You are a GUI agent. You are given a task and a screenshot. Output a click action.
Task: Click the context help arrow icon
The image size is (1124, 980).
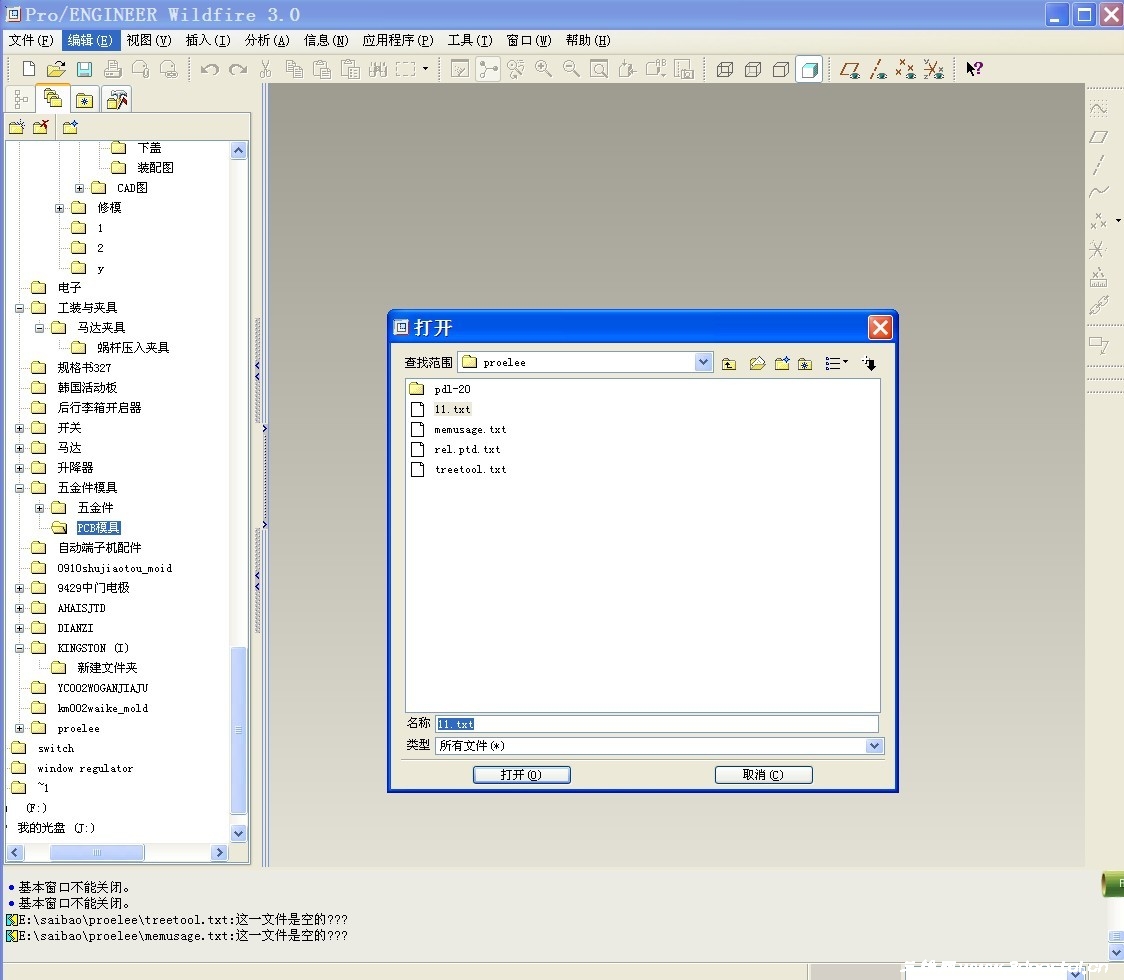[974, 69]
